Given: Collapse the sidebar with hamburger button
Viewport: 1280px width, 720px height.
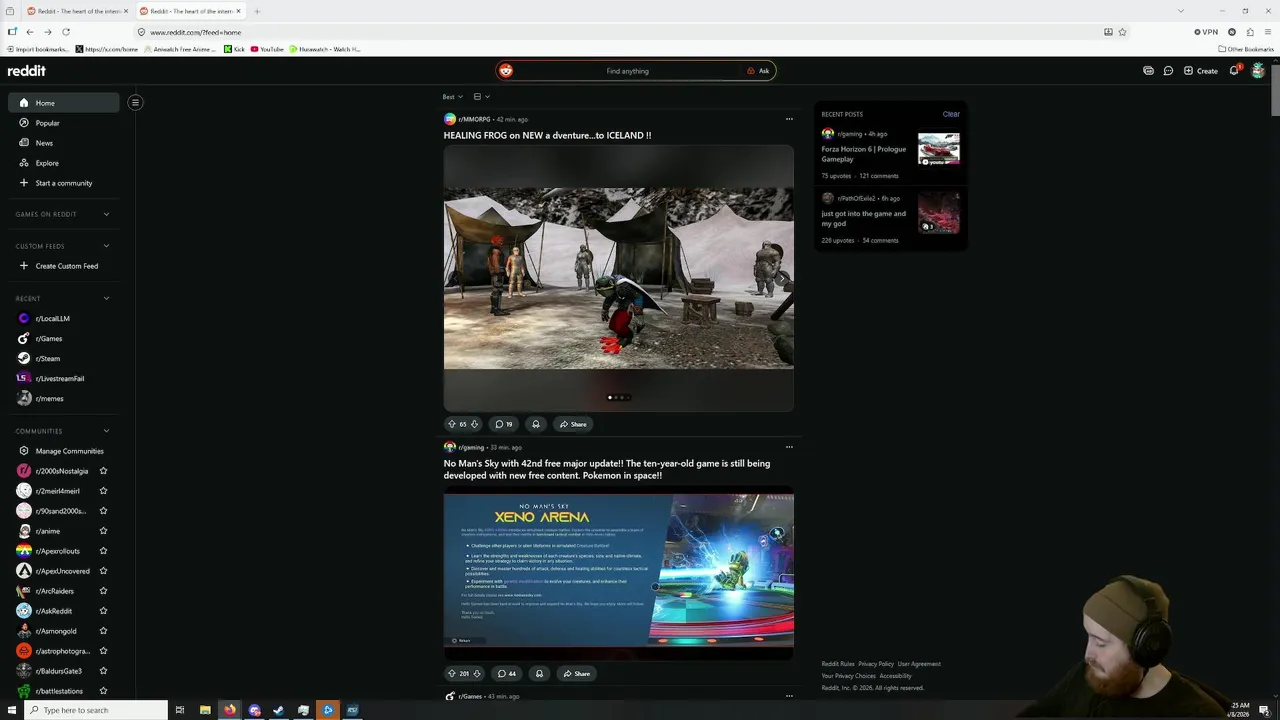Looking at the screenshot, I should coord(135,102).
